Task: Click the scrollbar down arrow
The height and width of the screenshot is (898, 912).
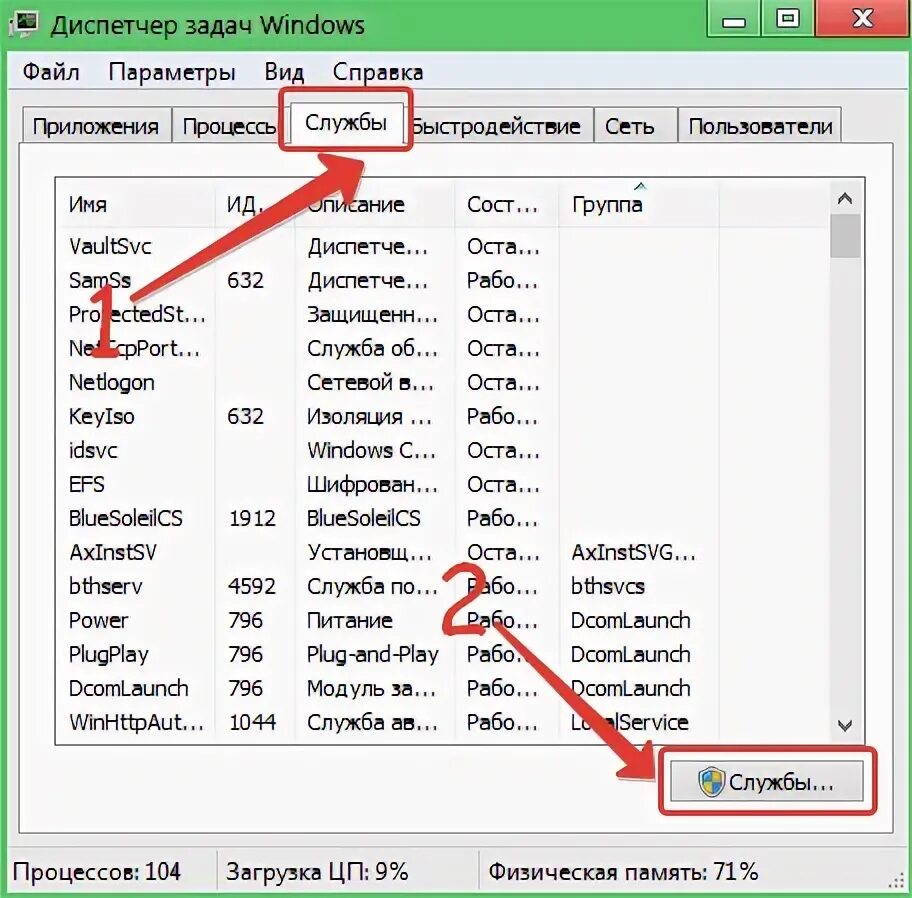Action: [x=845, y=725]
